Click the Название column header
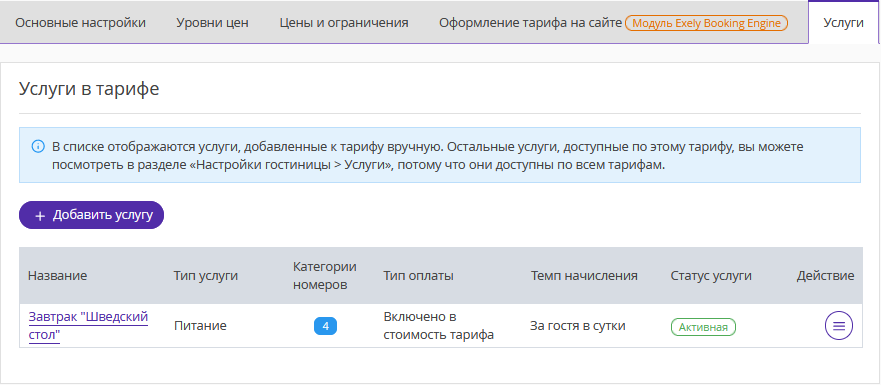This screenshot has width=881, height=385. (57, 275)
